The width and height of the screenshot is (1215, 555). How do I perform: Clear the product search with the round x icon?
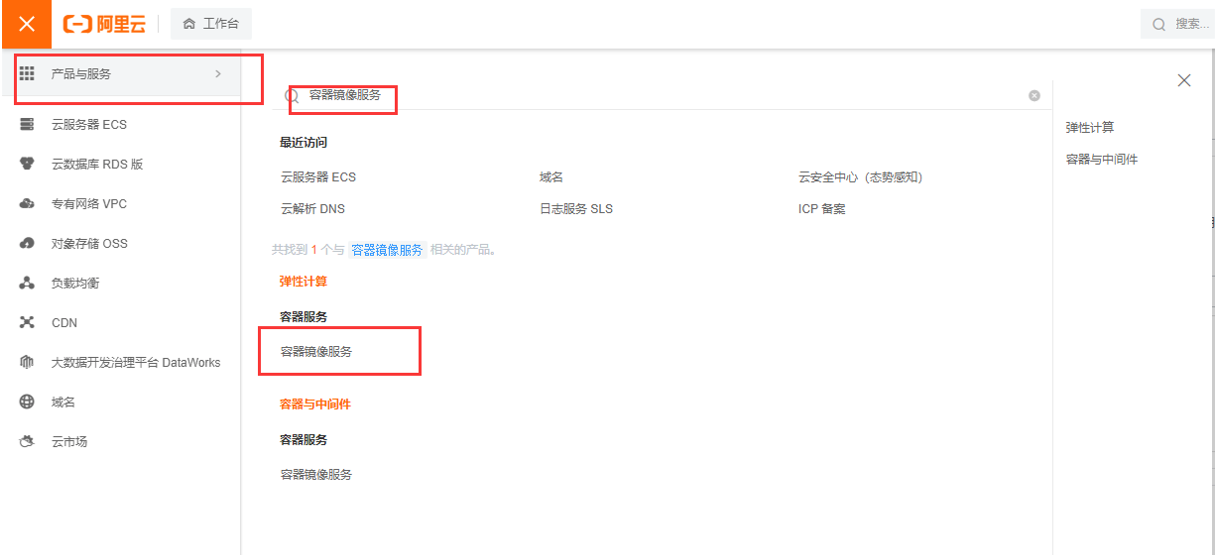pyautogui.click(x=1034, y=96)
